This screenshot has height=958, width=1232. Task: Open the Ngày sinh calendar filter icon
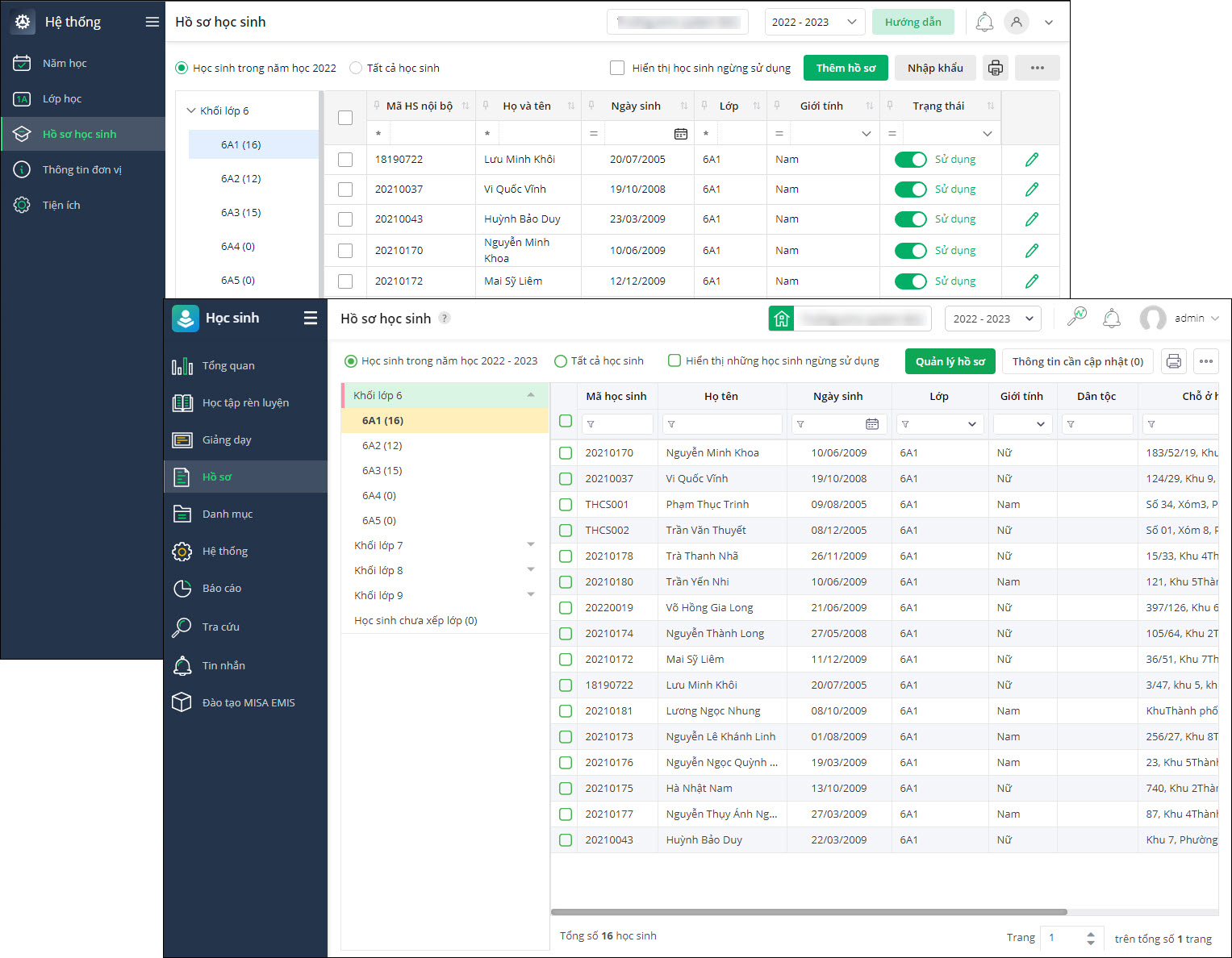click(871, 424)
